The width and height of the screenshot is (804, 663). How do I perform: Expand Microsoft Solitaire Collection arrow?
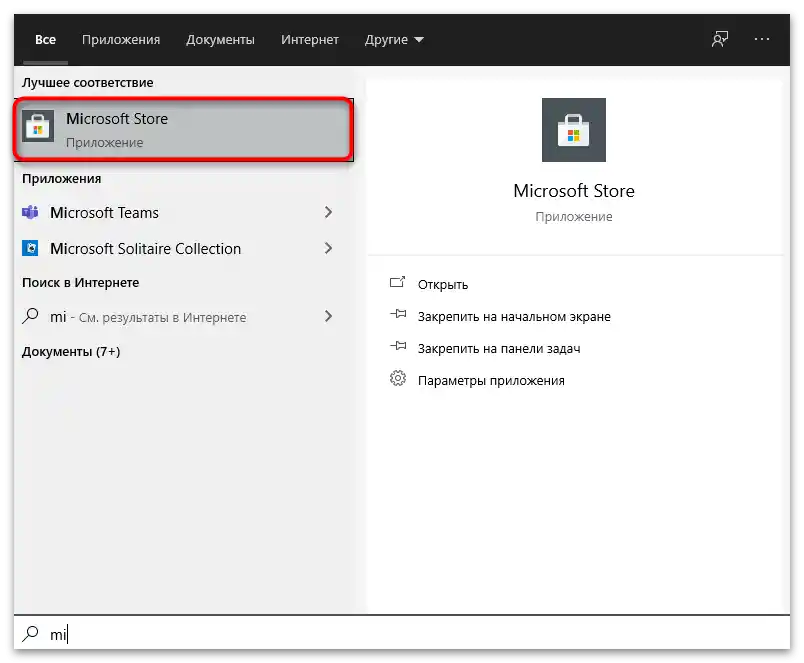[329, 248]
